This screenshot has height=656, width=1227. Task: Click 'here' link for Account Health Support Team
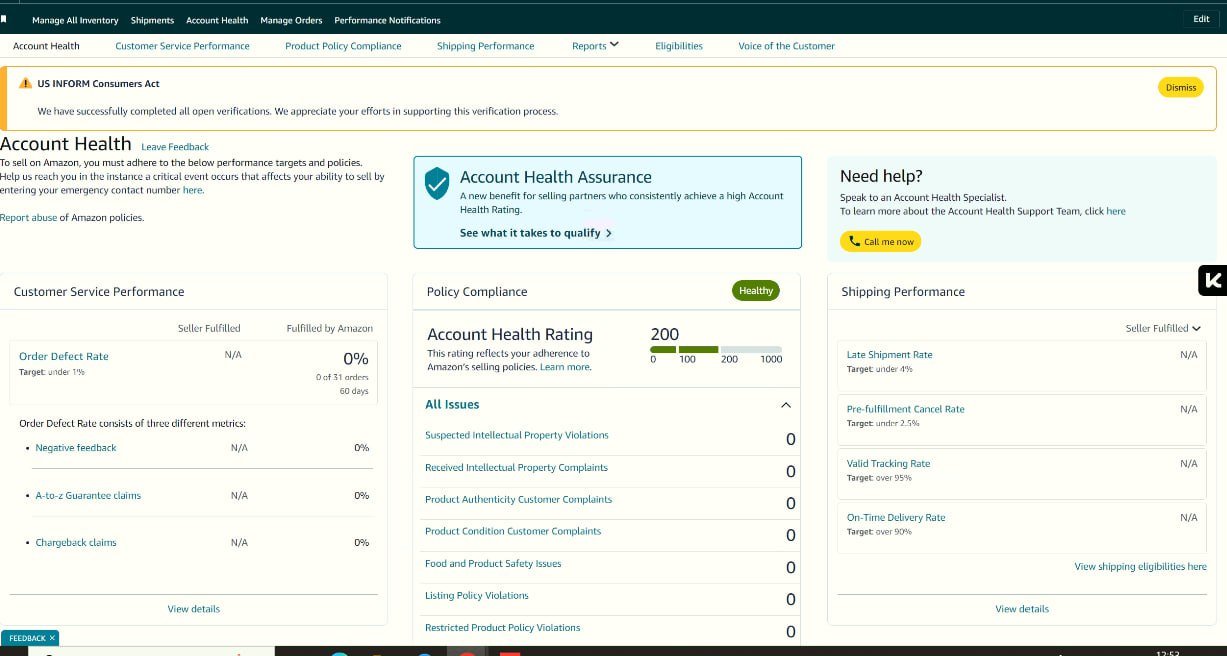1116,211
